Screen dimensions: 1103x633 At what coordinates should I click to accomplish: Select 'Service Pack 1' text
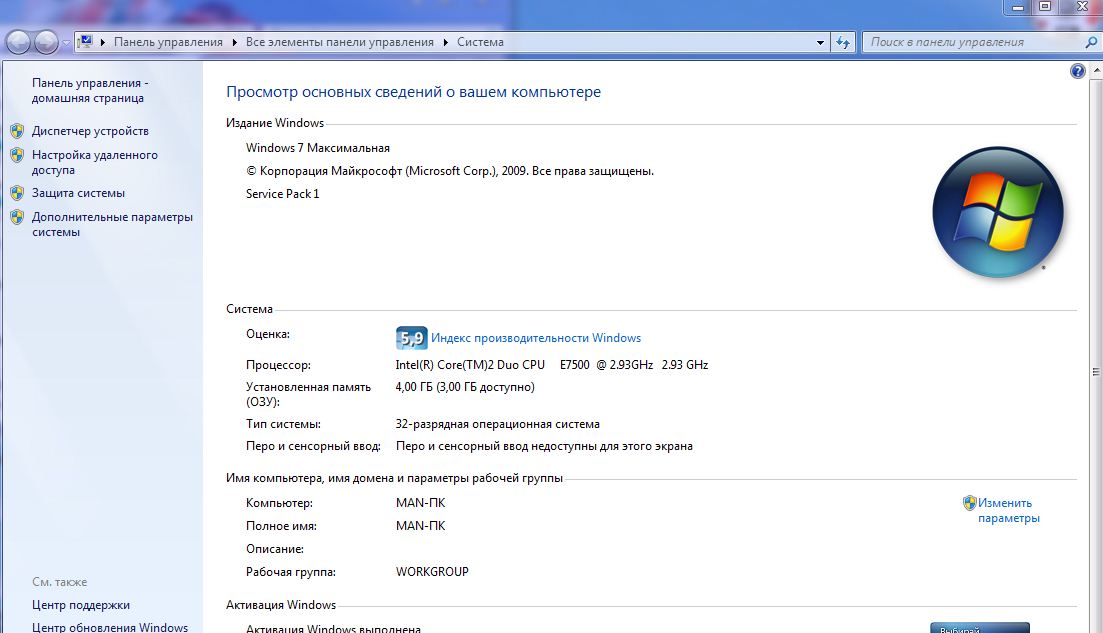coord(282,193)
